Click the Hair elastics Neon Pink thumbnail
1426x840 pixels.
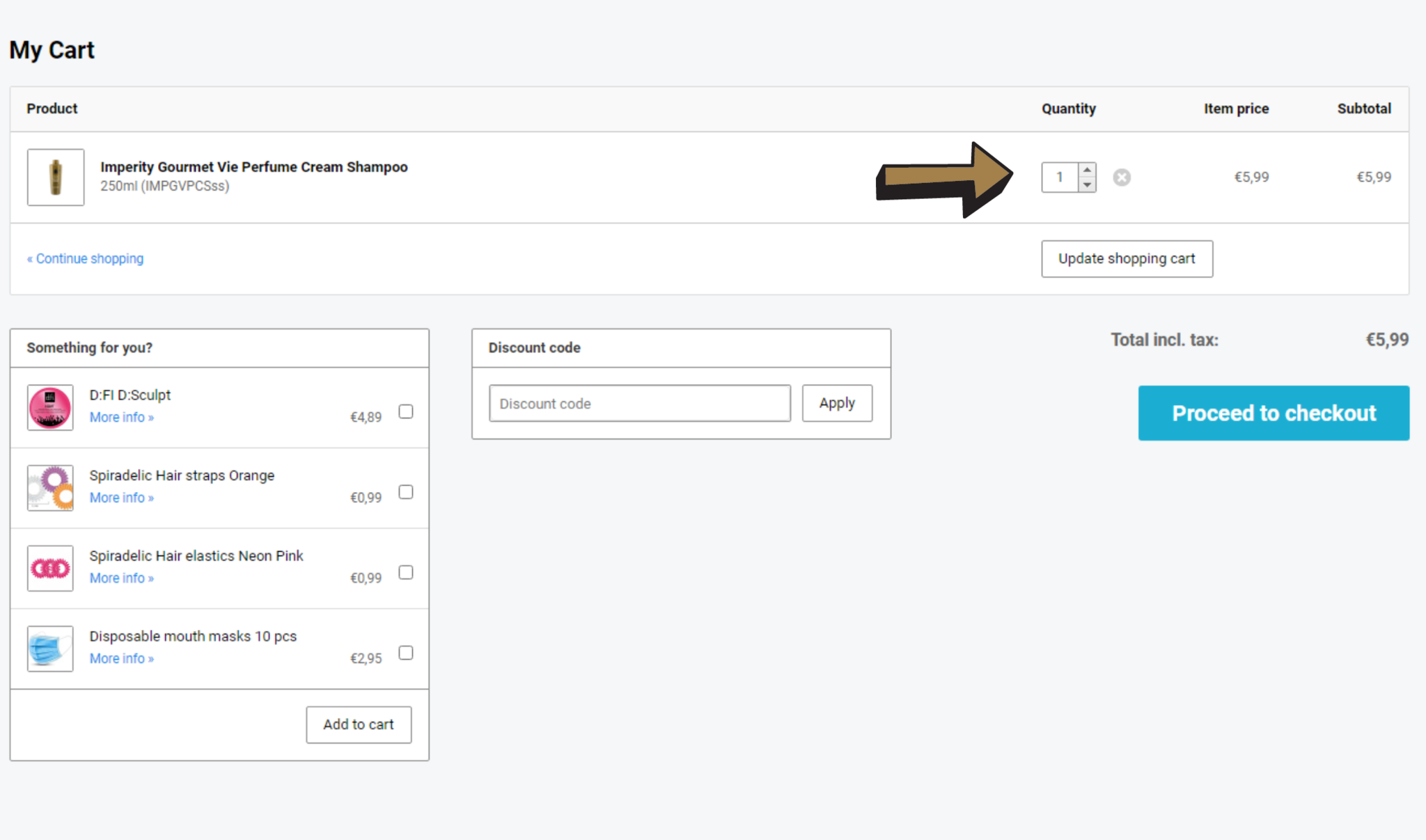pos(50,569)
